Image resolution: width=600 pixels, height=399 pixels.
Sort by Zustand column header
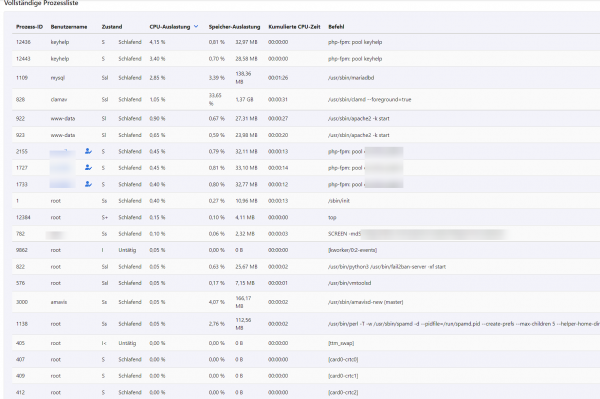click(112, 27)
